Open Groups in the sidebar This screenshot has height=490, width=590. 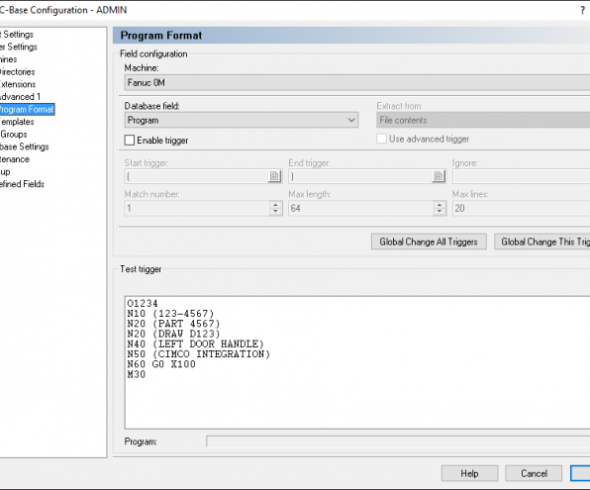(x=14, y=134)
